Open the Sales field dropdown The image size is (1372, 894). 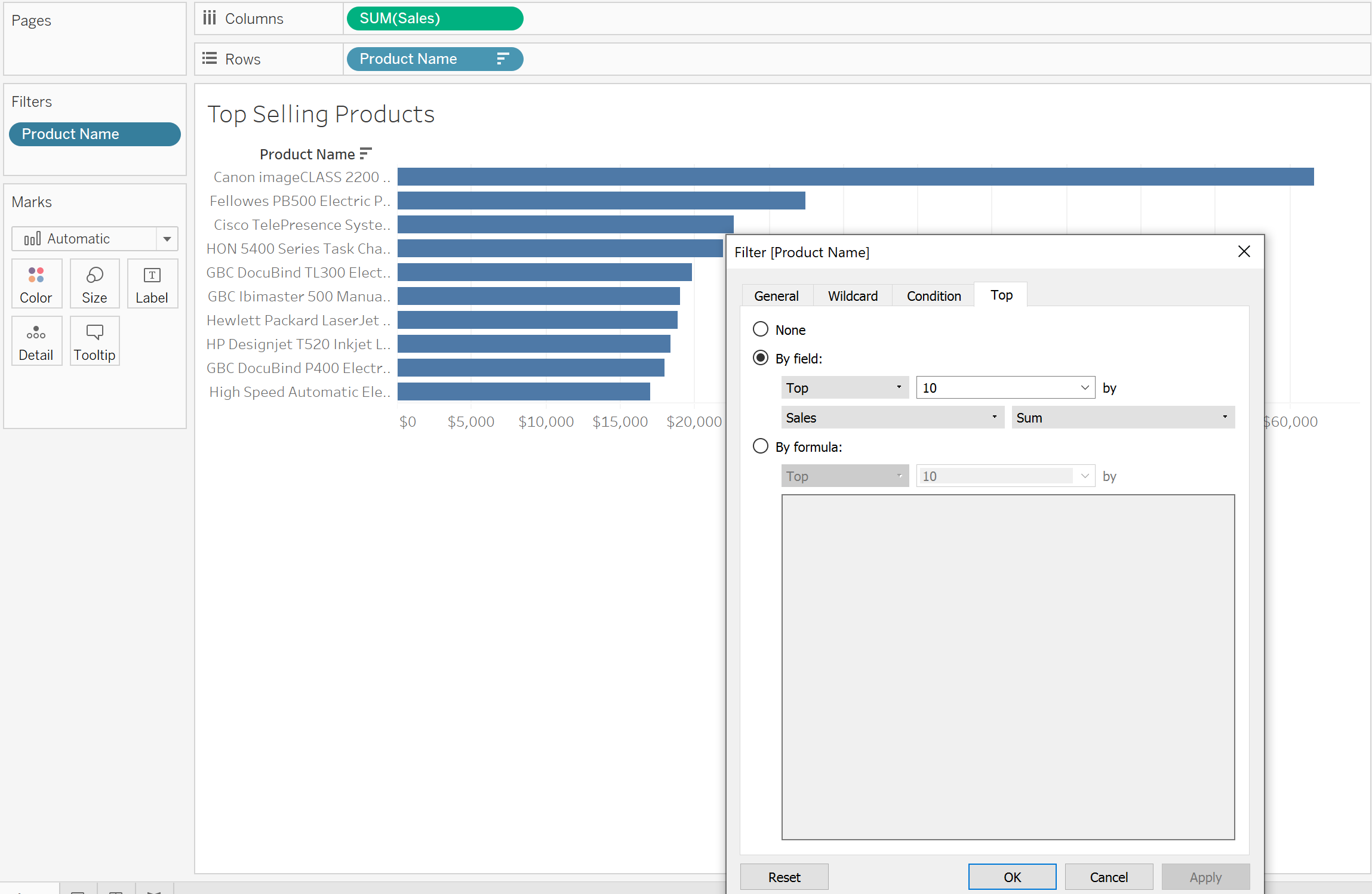(x=892, y=417)
